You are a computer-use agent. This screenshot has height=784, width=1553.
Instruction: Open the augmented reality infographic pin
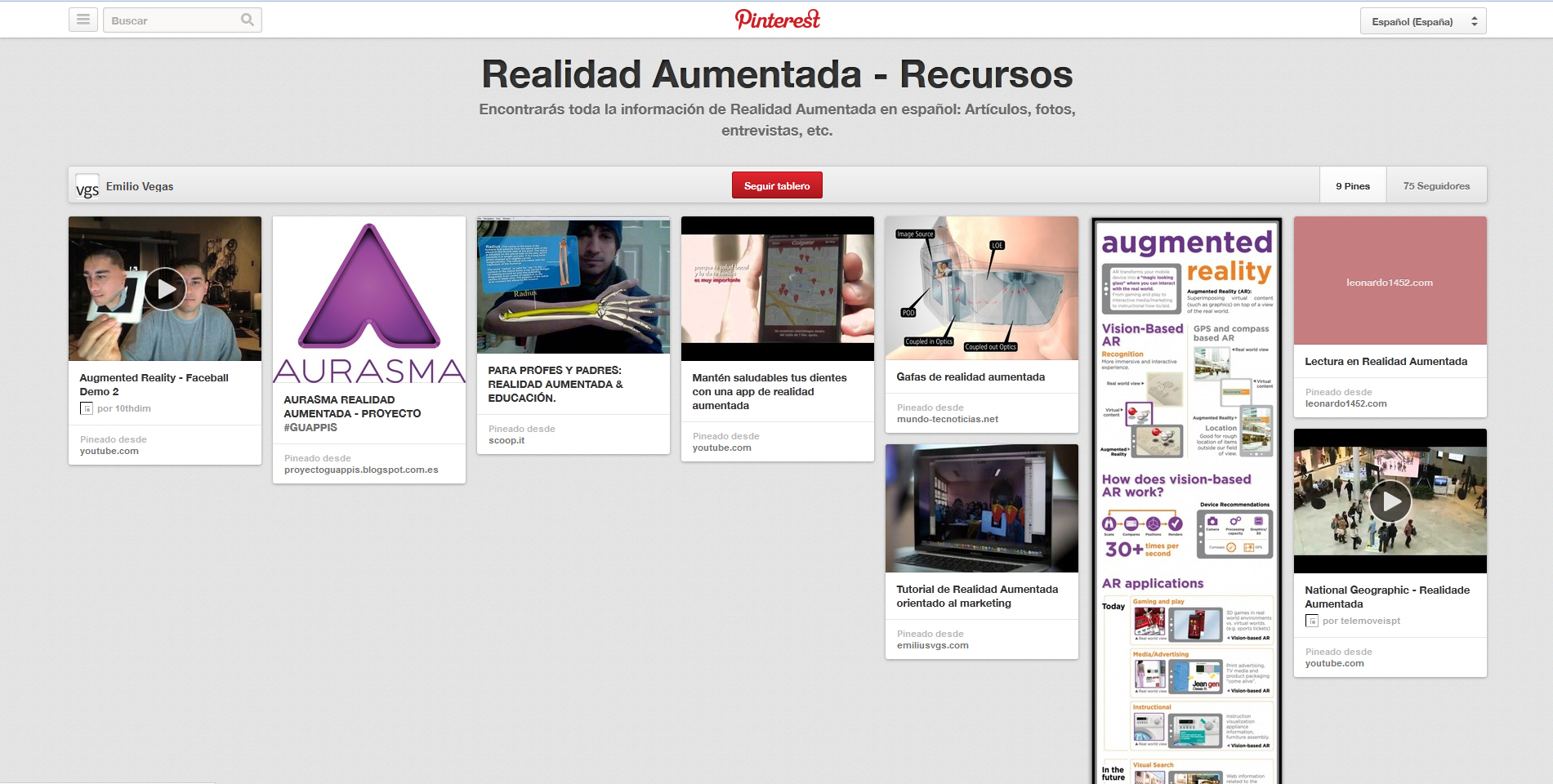[x=1186, y=498]
